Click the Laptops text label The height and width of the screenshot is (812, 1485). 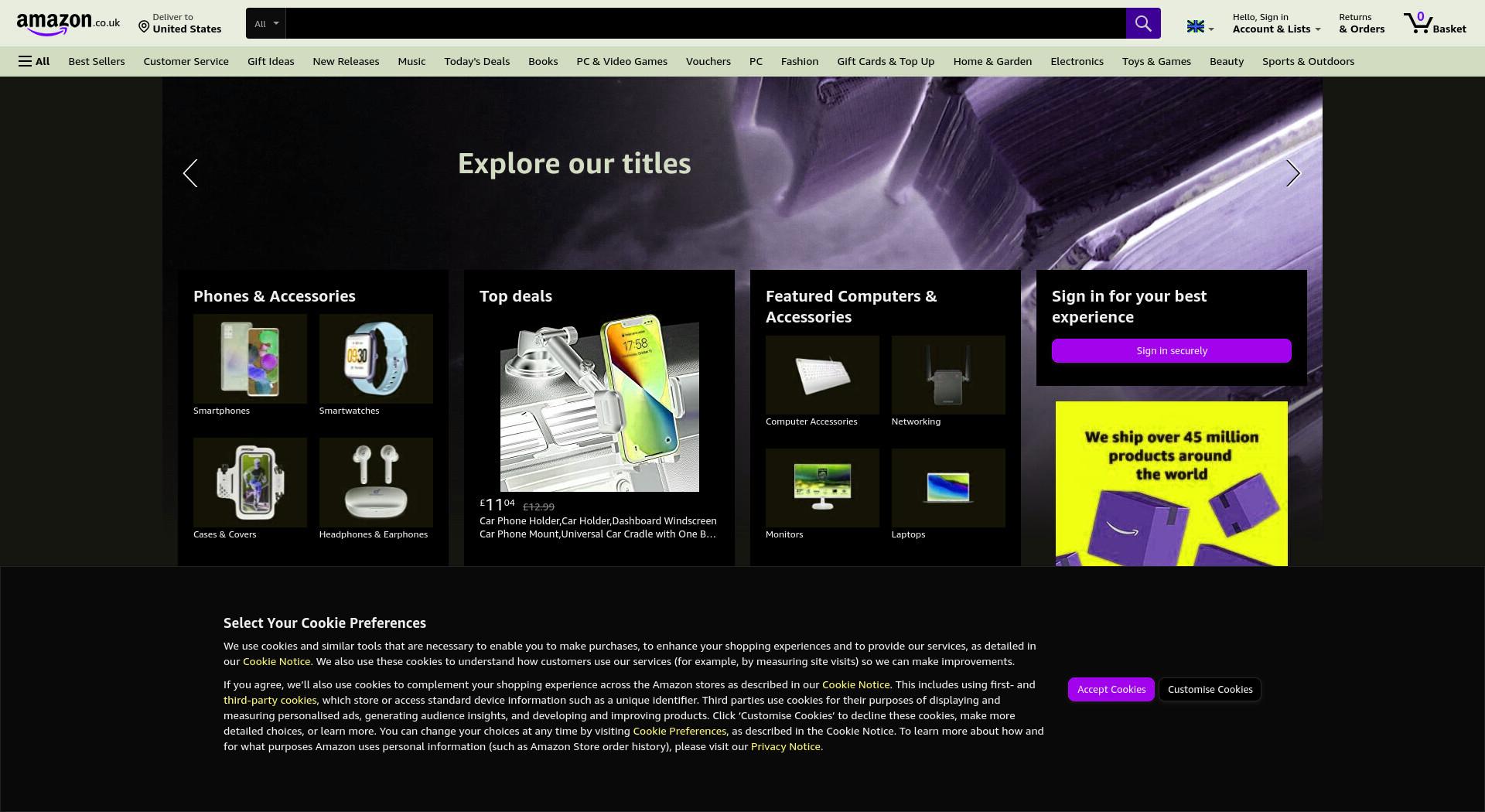(x=908, y=534)
